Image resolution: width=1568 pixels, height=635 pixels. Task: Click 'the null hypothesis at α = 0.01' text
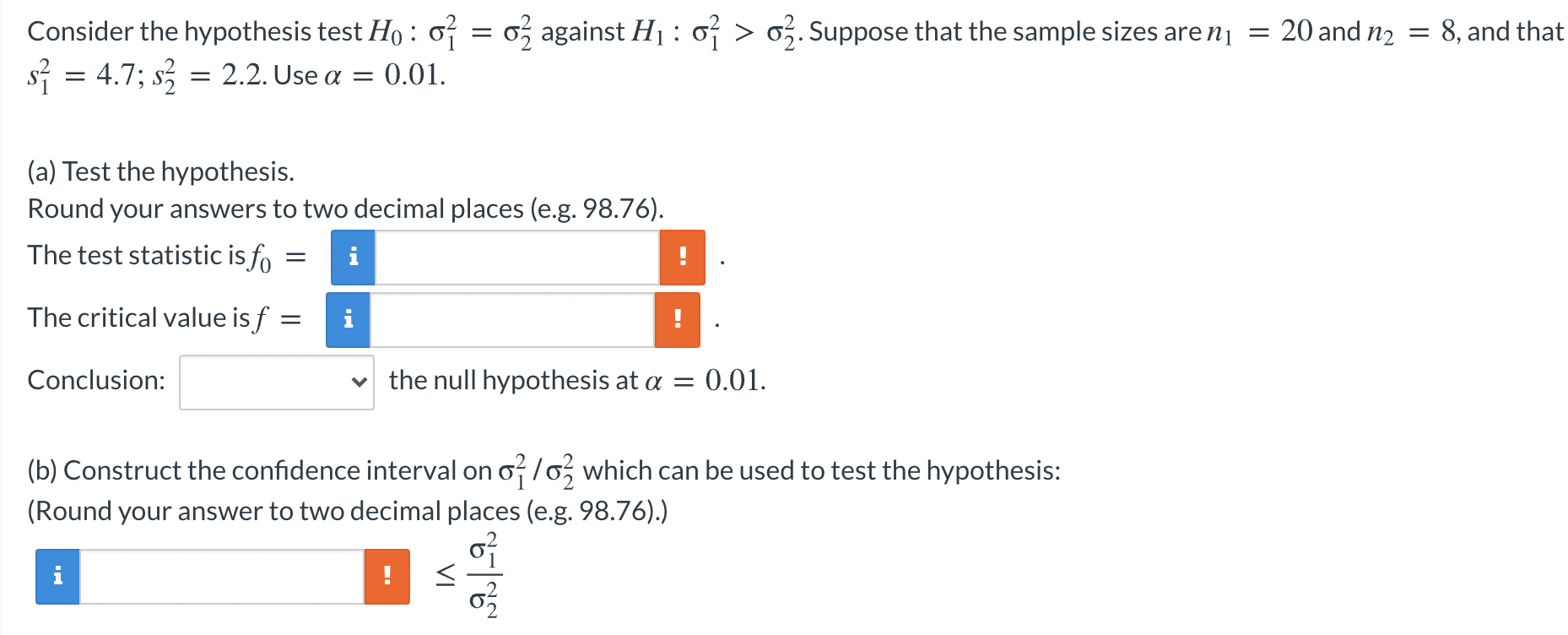click(x=577, y=380)
